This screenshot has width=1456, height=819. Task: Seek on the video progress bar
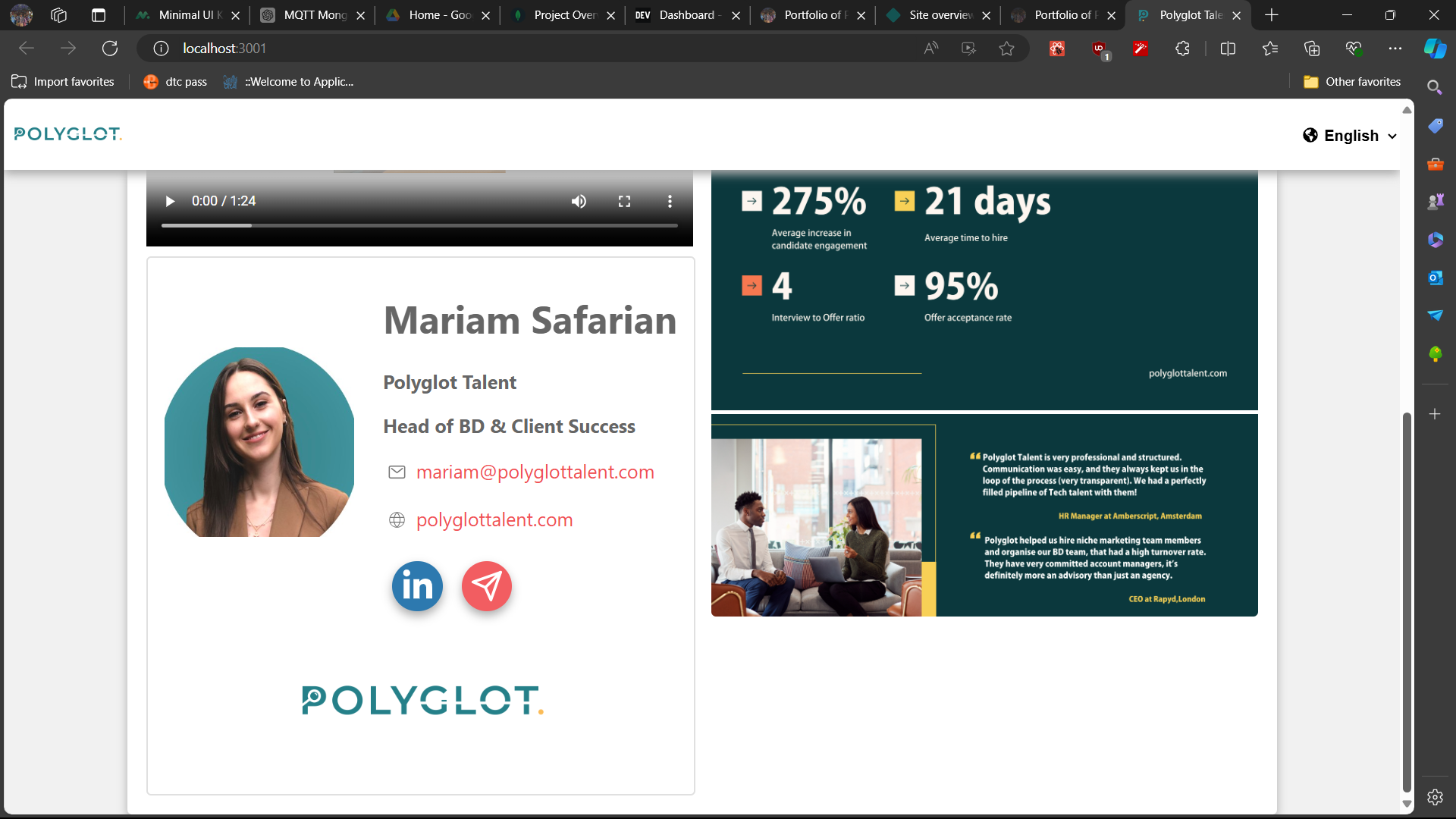point(419,225)
